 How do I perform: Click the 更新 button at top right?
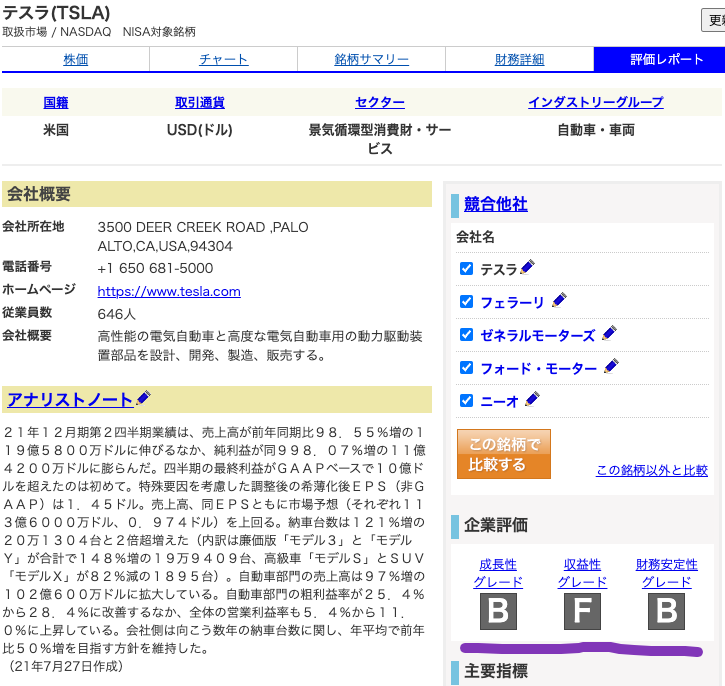click(713, 20)
